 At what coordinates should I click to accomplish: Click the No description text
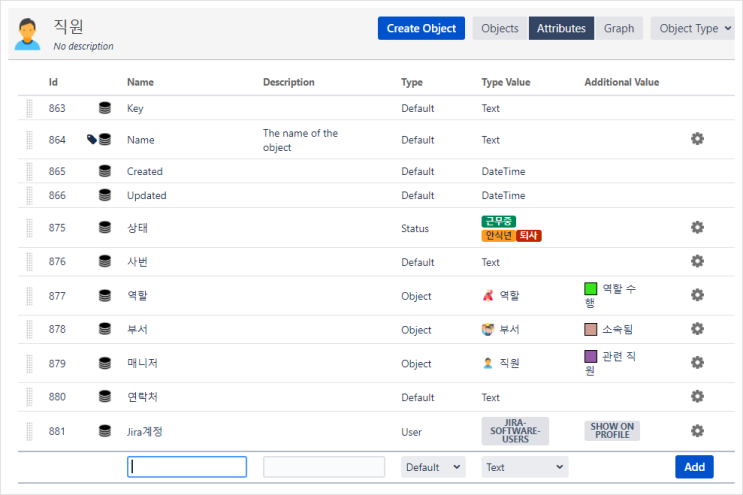pos(83,46)
